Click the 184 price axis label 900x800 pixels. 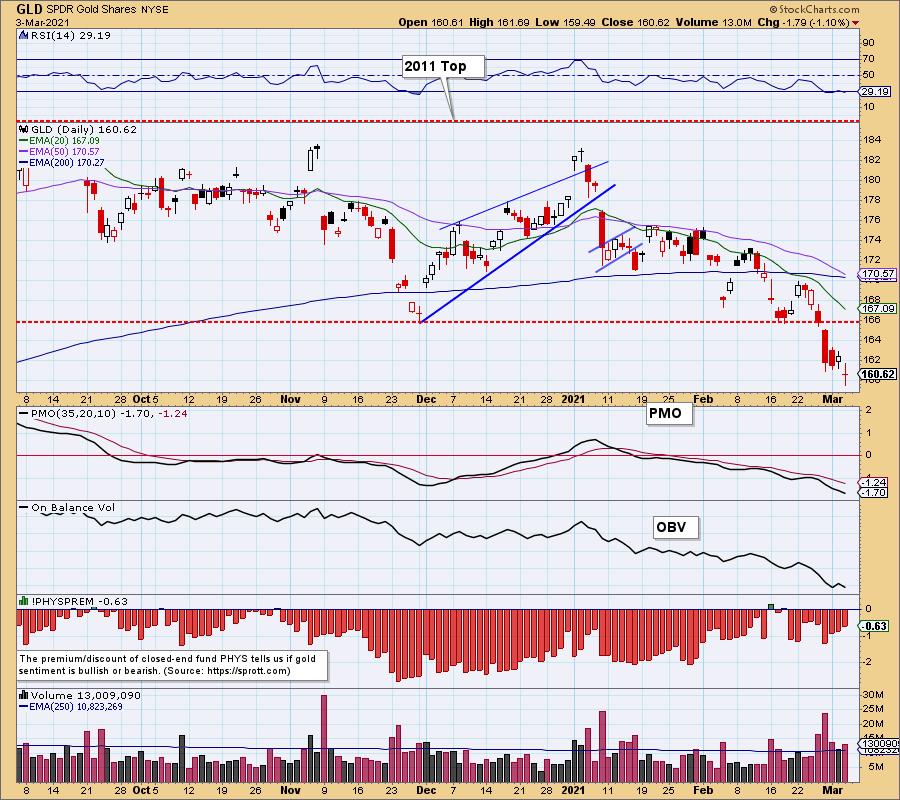(872, 139)
